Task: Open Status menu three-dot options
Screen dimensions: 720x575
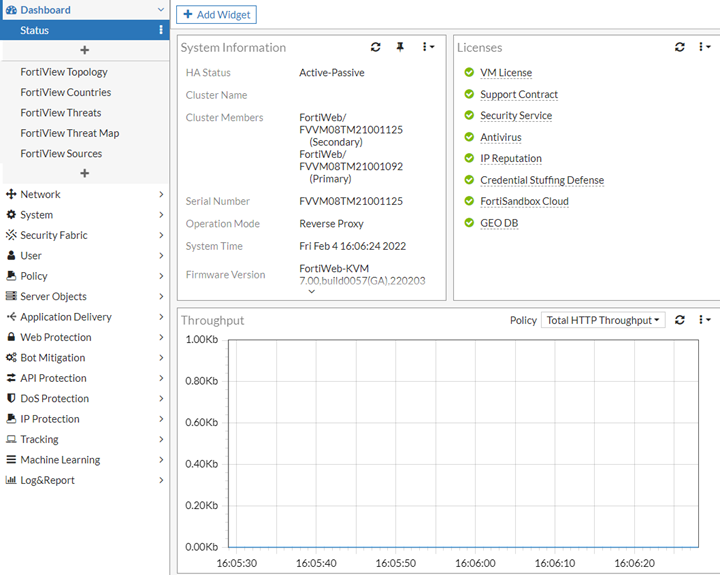Action: click(161, 30)
